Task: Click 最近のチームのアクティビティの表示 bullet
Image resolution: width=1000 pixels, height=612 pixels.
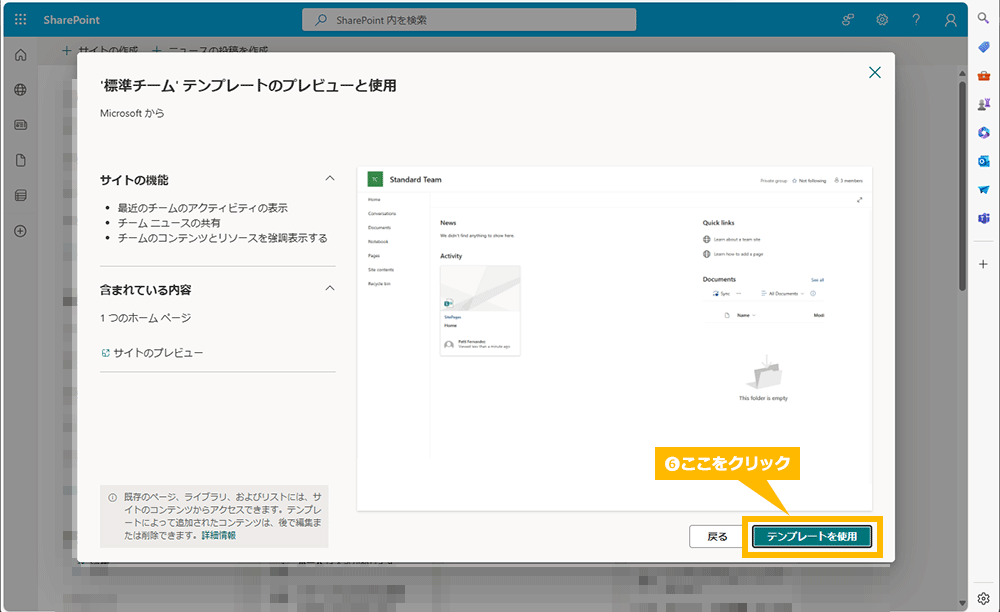Action: tap(203, 208)
